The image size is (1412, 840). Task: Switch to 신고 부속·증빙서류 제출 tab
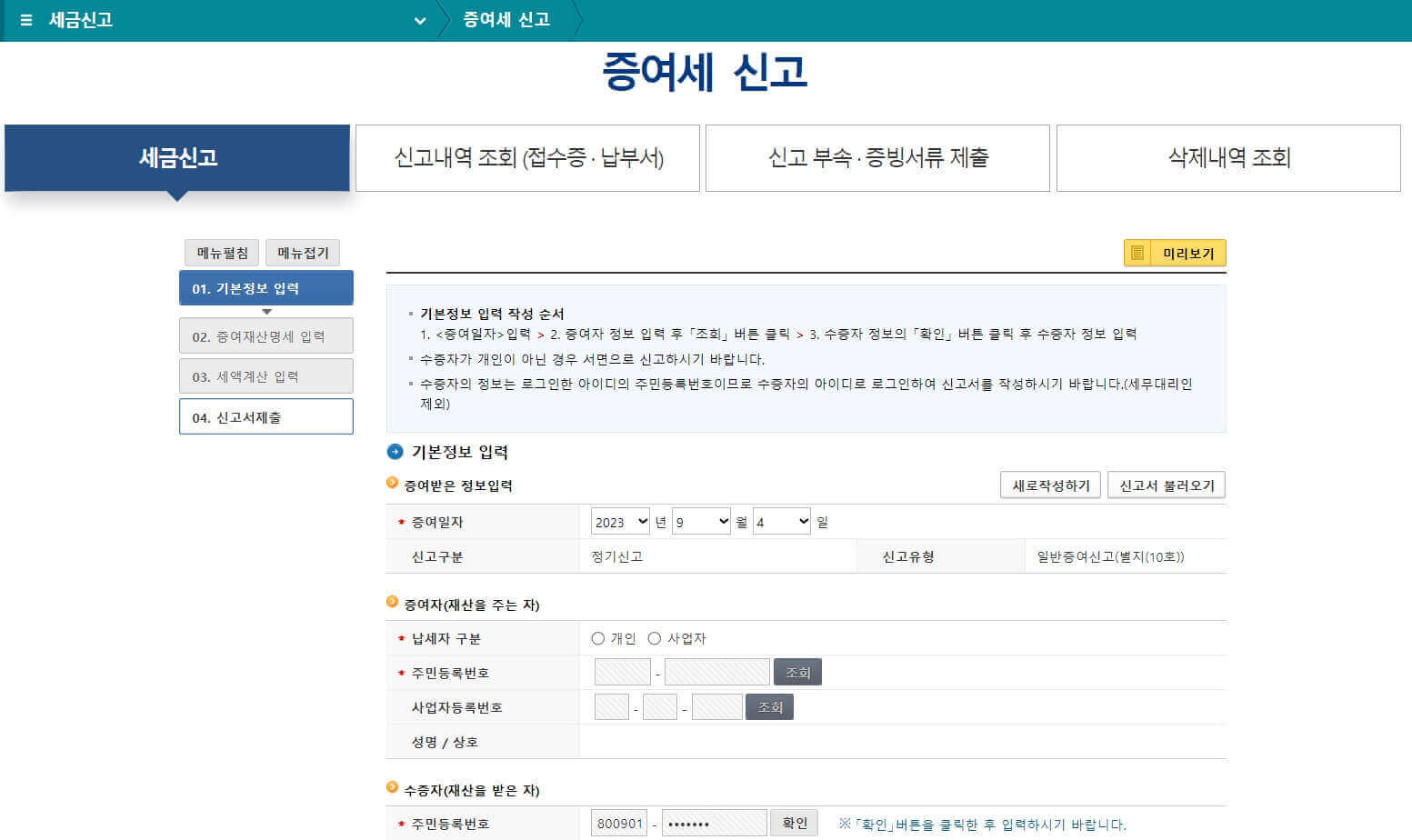(x=878, y=158)
